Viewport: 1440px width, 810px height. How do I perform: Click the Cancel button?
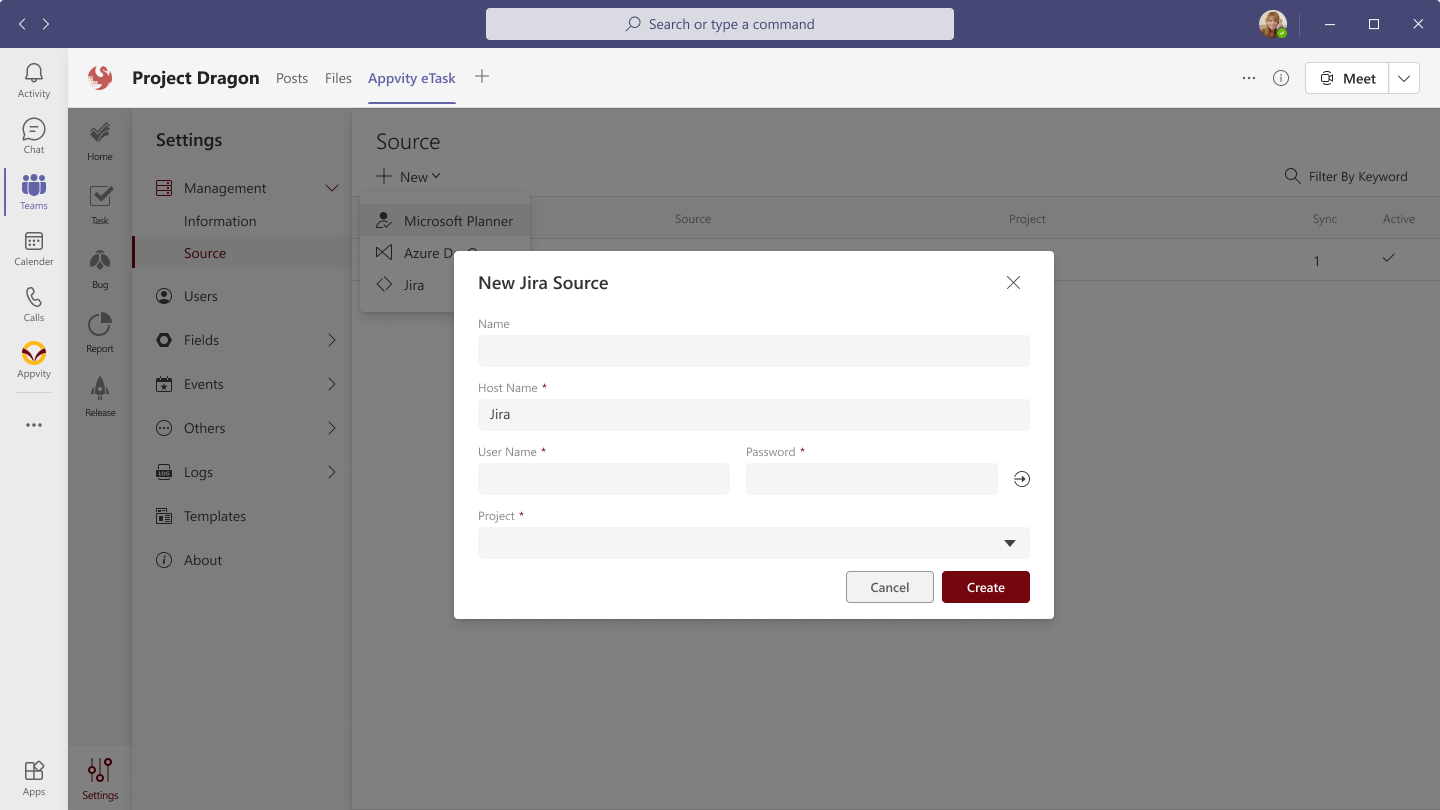point(889,587)
